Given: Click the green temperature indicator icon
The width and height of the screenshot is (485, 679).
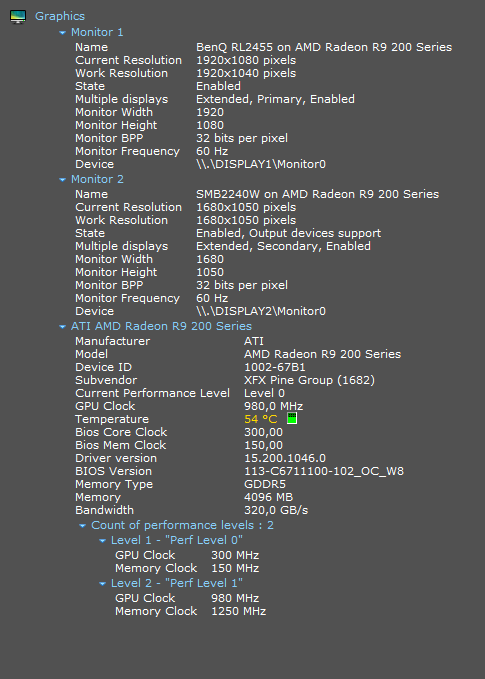Looking at the screenshot, I should 292,418.
